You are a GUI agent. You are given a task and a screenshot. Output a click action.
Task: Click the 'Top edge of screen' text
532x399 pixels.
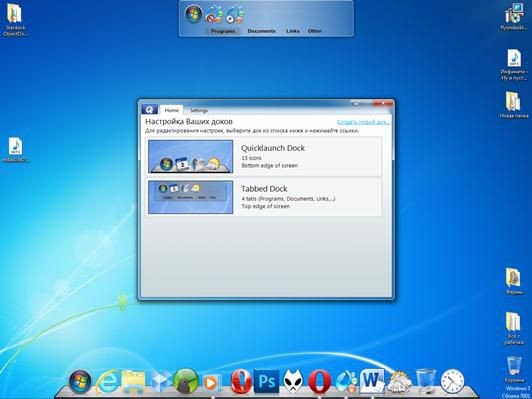pyautogui.click(x=266, y=206)
